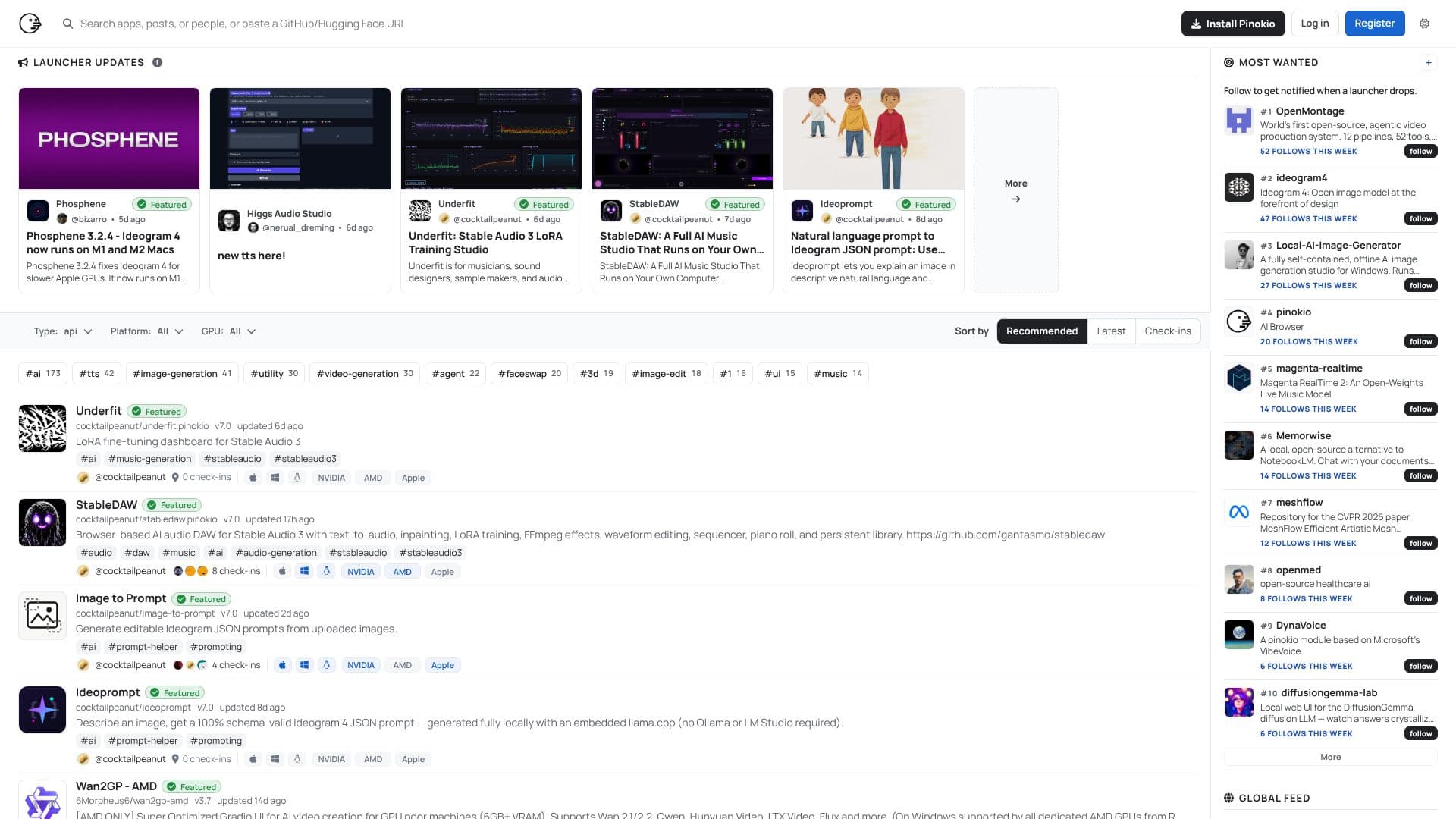
Task: Click the pinokio AI Browser icon
Action: [1239, 322]
